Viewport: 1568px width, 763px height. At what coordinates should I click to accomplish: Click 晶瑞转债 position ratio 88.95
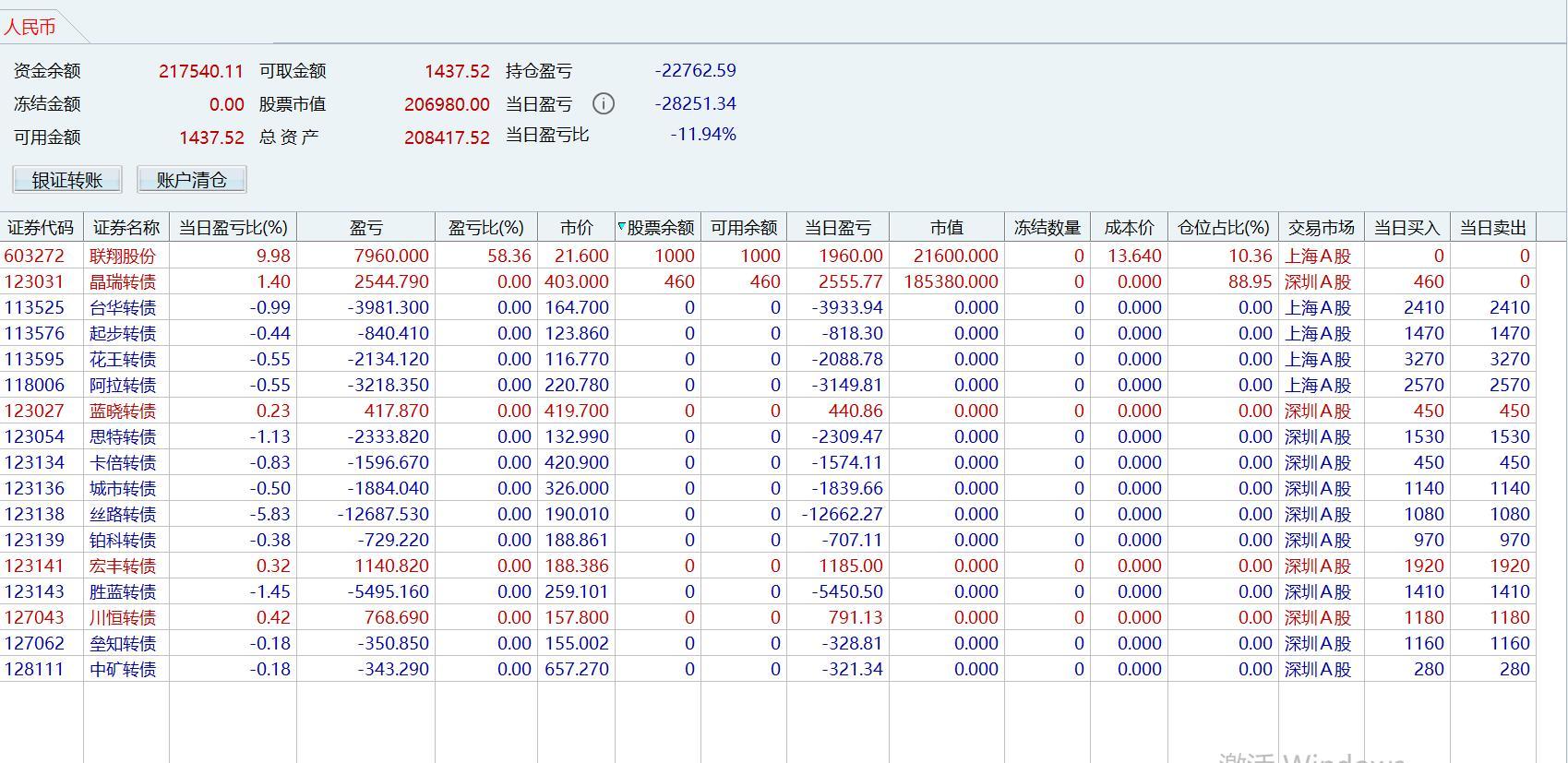pos(1251,281)
